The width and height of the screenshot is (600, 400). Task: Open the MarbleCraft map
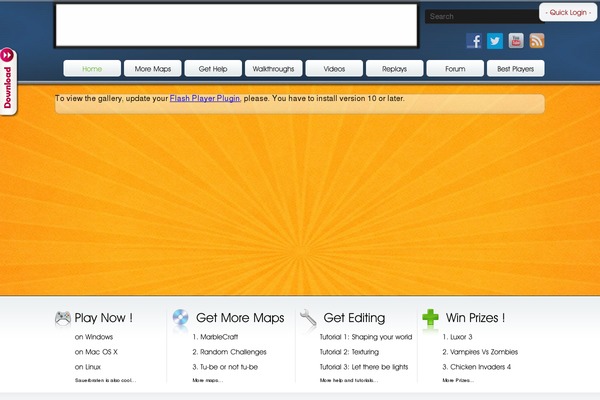click(x=215, y=337)
